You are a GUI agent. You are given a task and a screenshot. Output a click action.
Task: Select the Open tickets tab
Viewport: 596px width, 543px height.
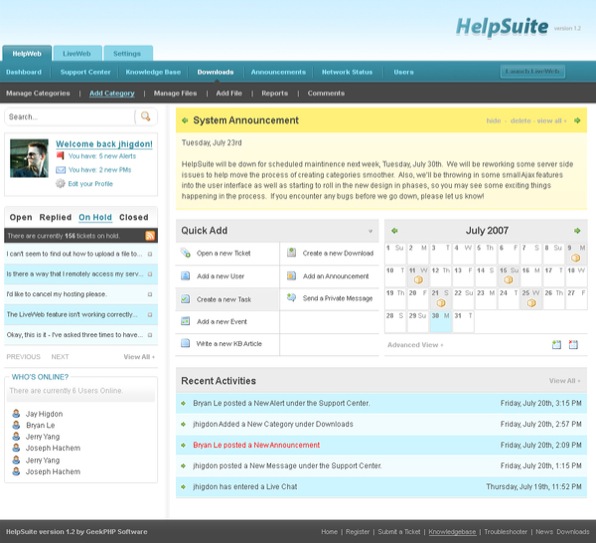tap(21, 217)
